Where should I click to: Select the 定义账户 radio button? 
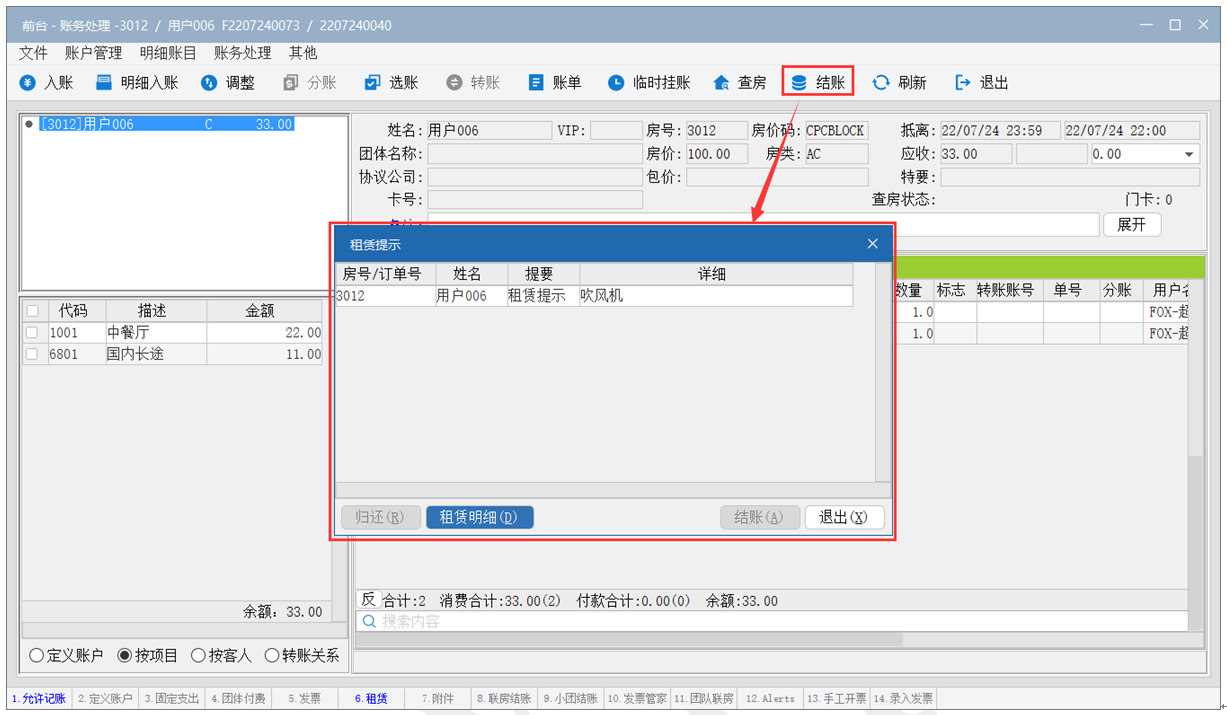37,656
